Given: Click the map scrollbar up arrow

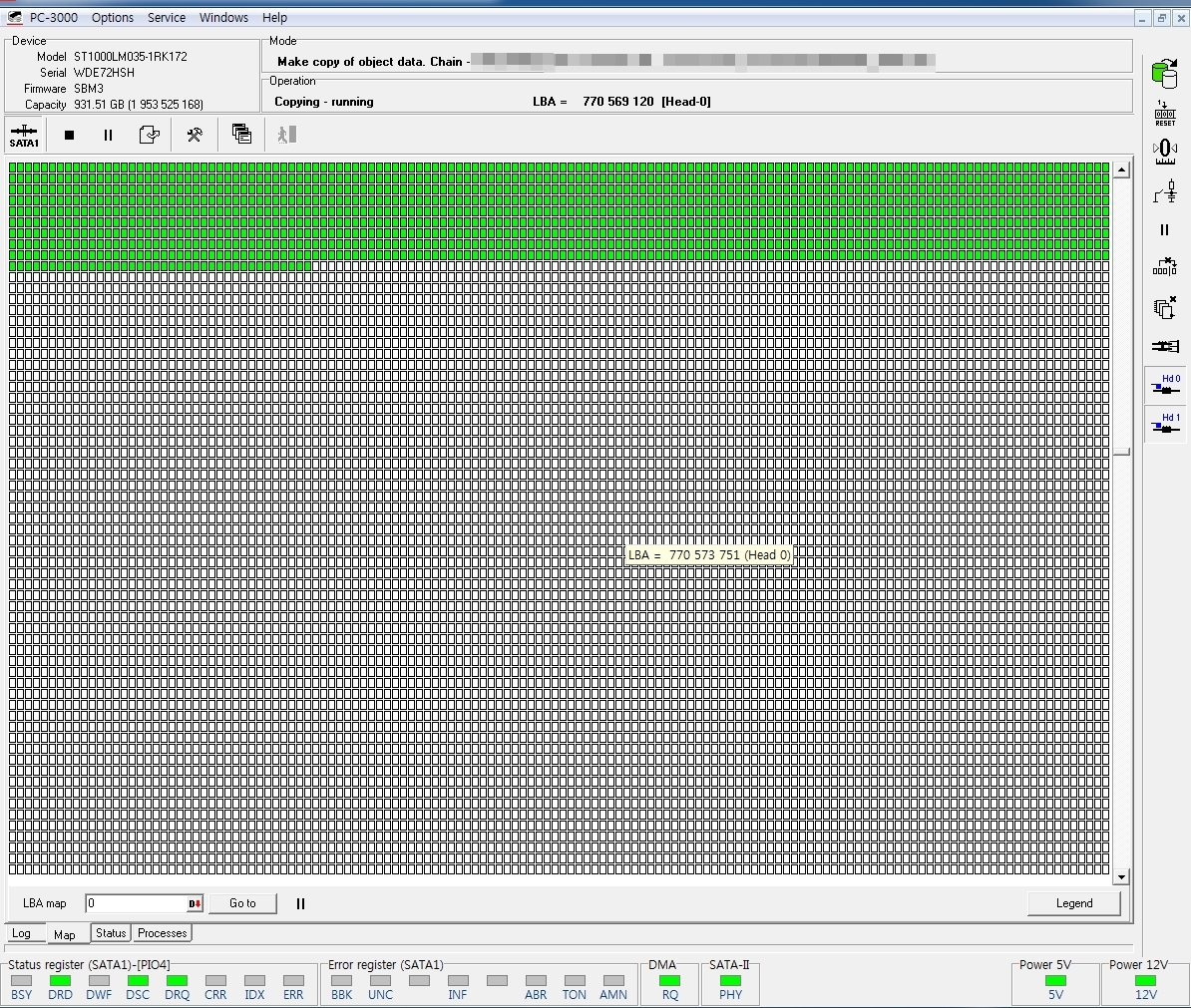Looking at the screenshot, I should [1122, 170].
